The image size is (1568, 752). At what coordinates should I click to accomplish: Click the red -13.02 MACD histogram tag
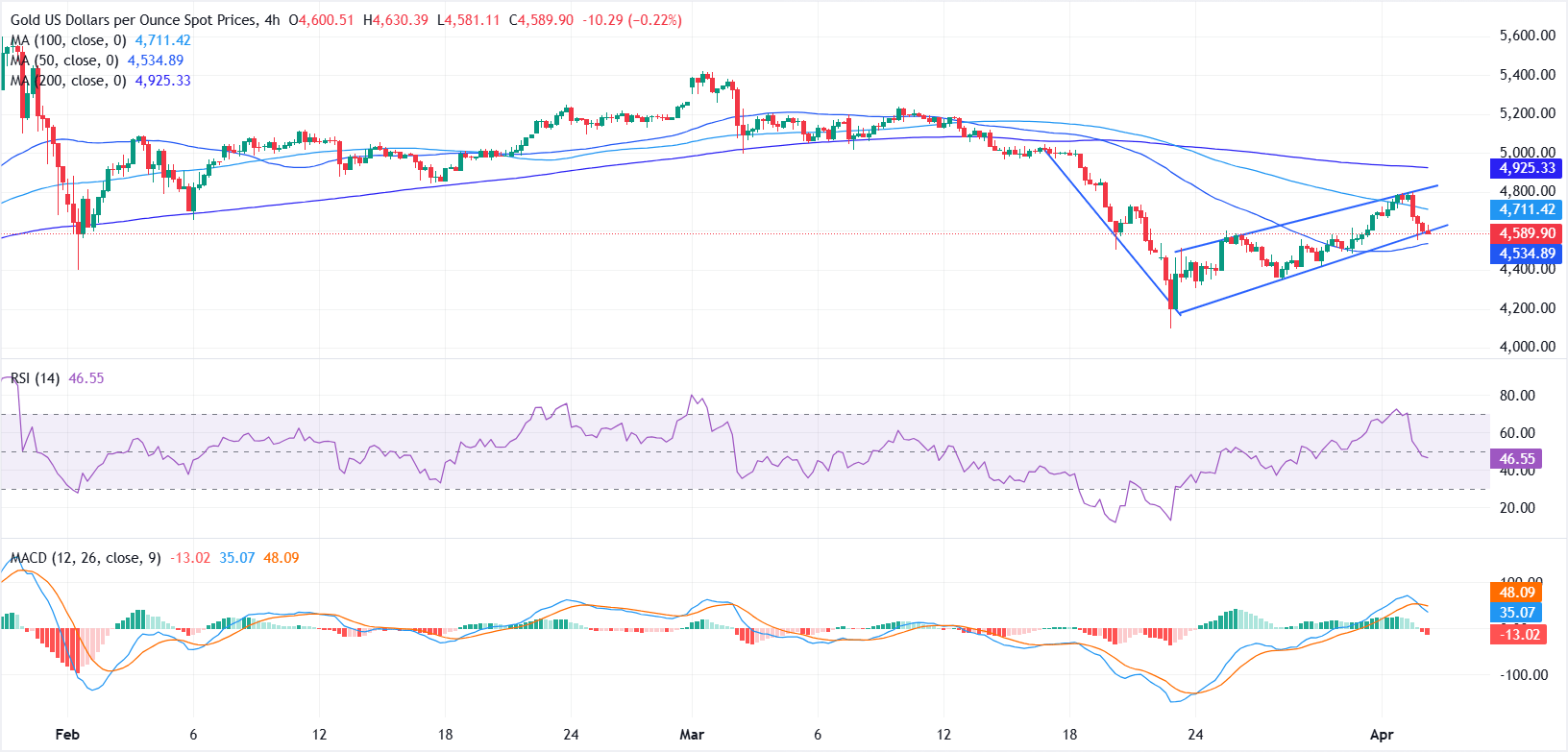[1519, 634]
